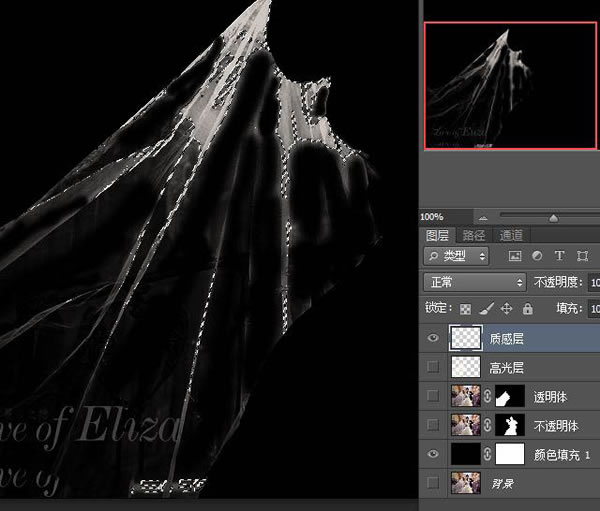600x511 pixels.
Task: Click the 质感层 layer name
Action: [506, 338]
